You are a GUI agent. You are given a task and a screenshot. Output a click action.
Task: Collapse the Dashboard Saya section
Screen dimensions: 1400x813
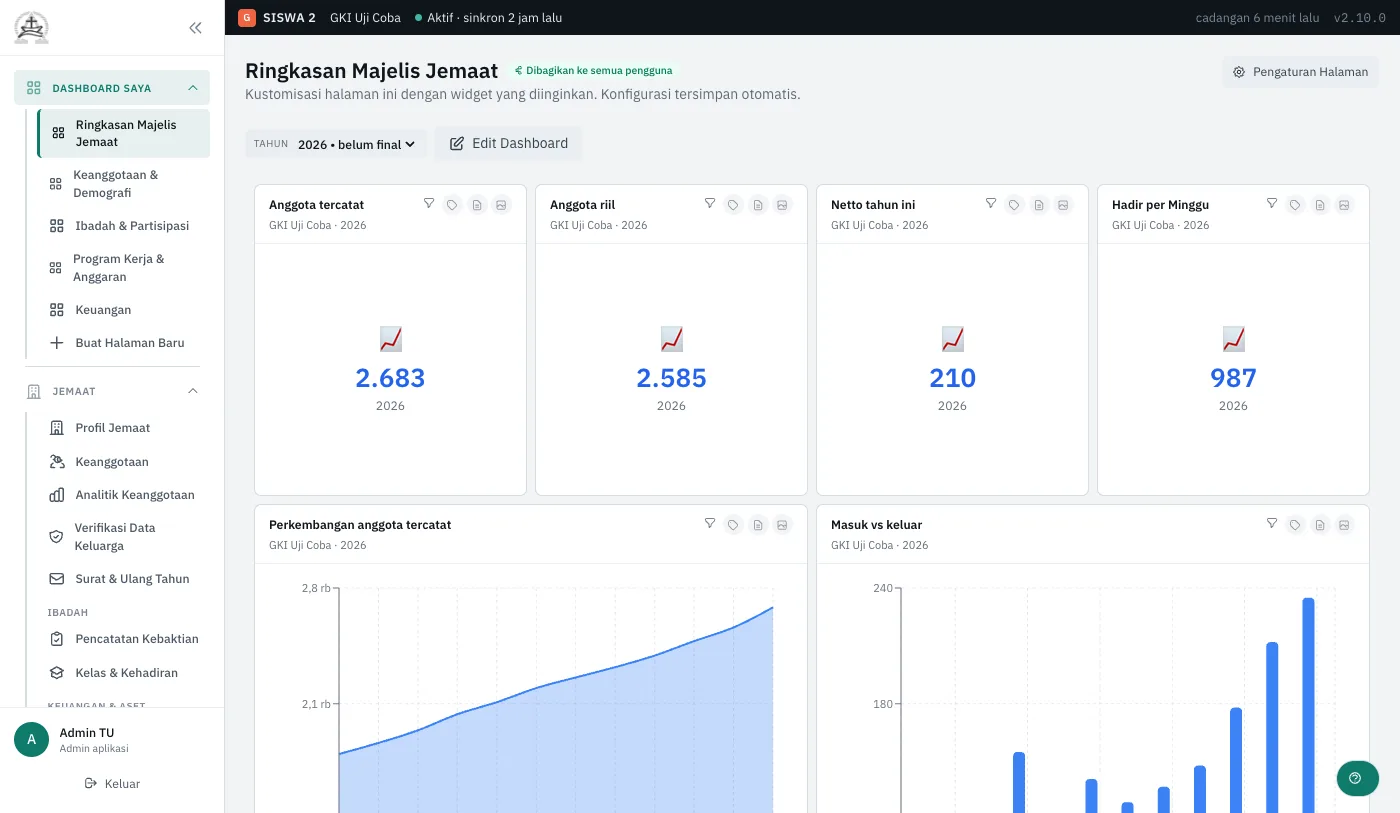tap(112, 88)
